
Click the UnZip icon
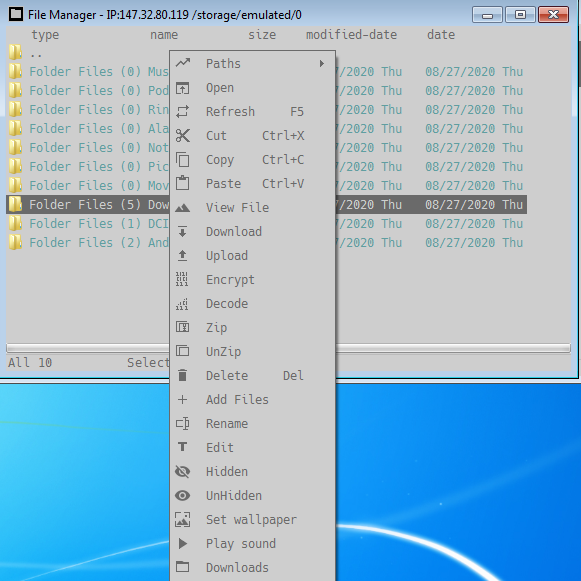tap(183, 351)
